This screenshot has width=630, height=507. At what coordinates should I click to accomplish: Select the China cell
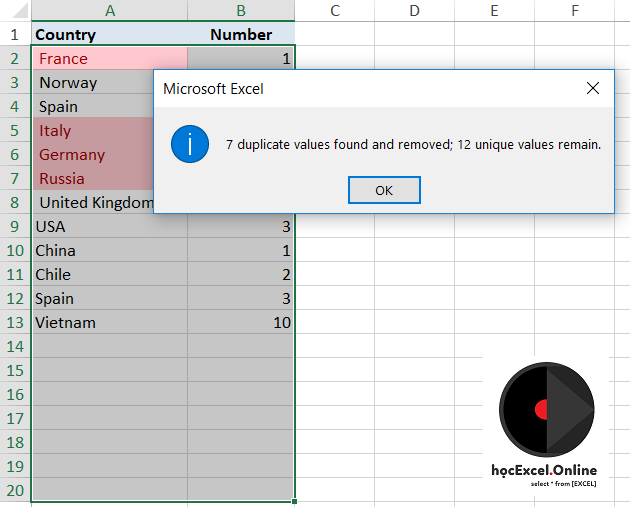tap(109, 250)
